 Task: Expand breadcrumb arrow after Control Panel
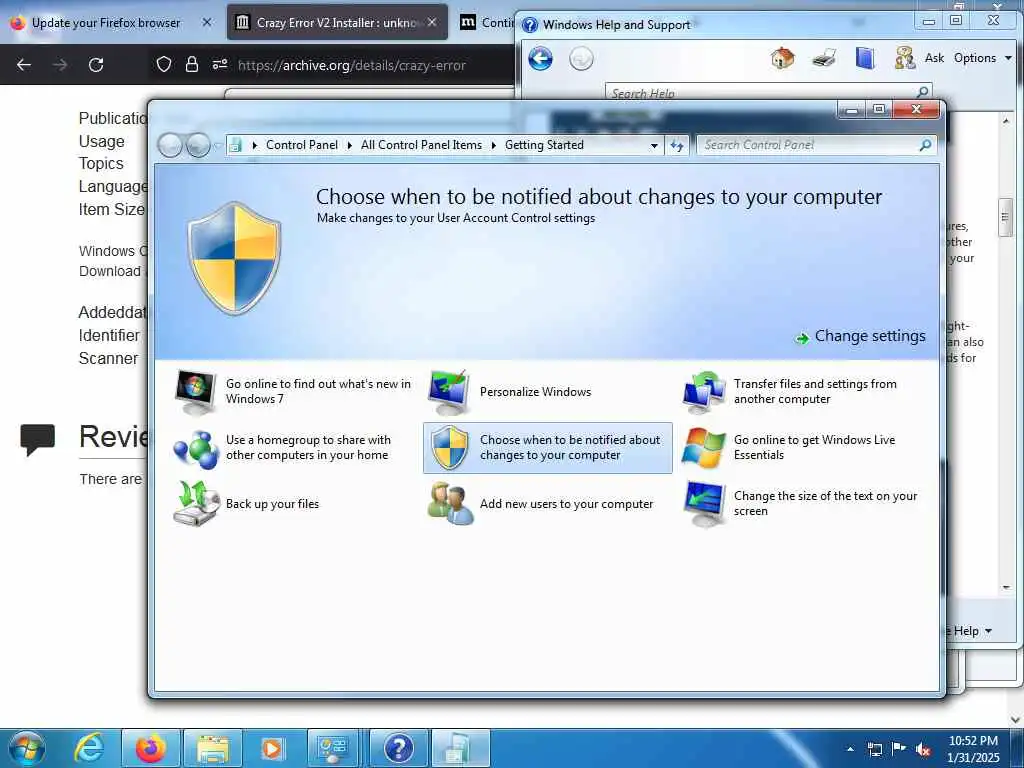(349, 145)
